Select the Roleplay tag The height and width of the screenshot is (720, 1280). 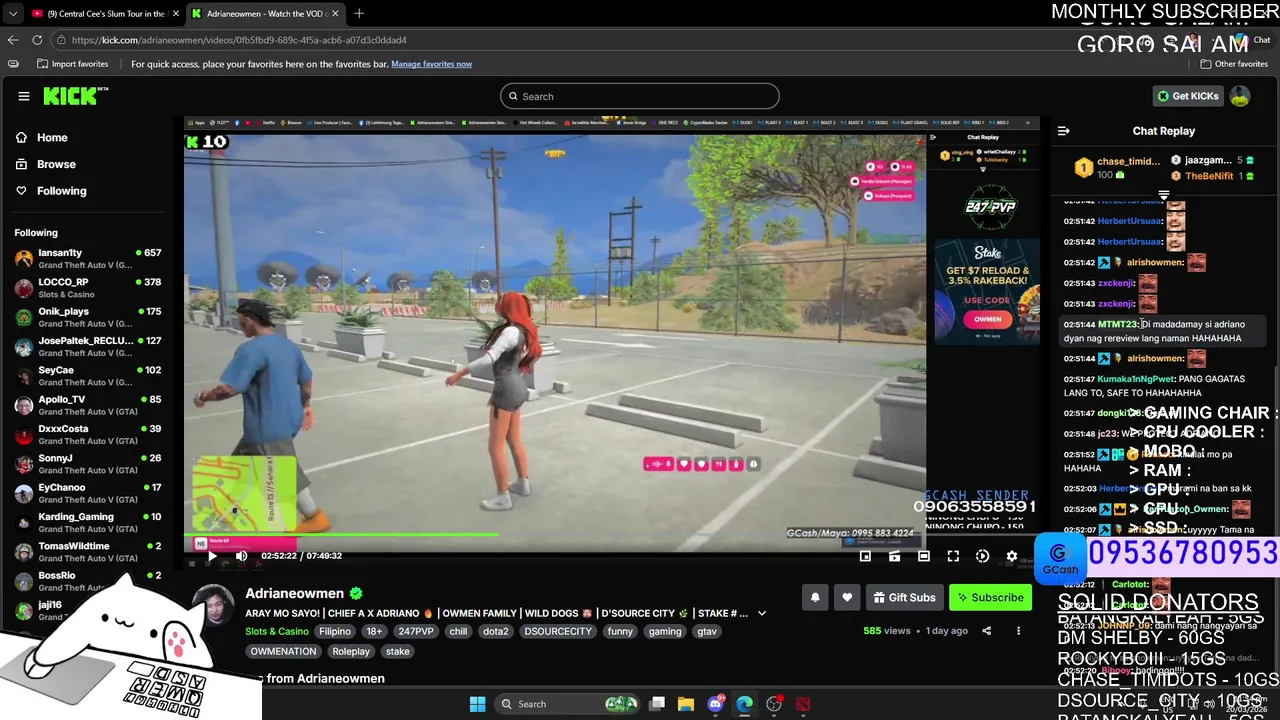351,651
